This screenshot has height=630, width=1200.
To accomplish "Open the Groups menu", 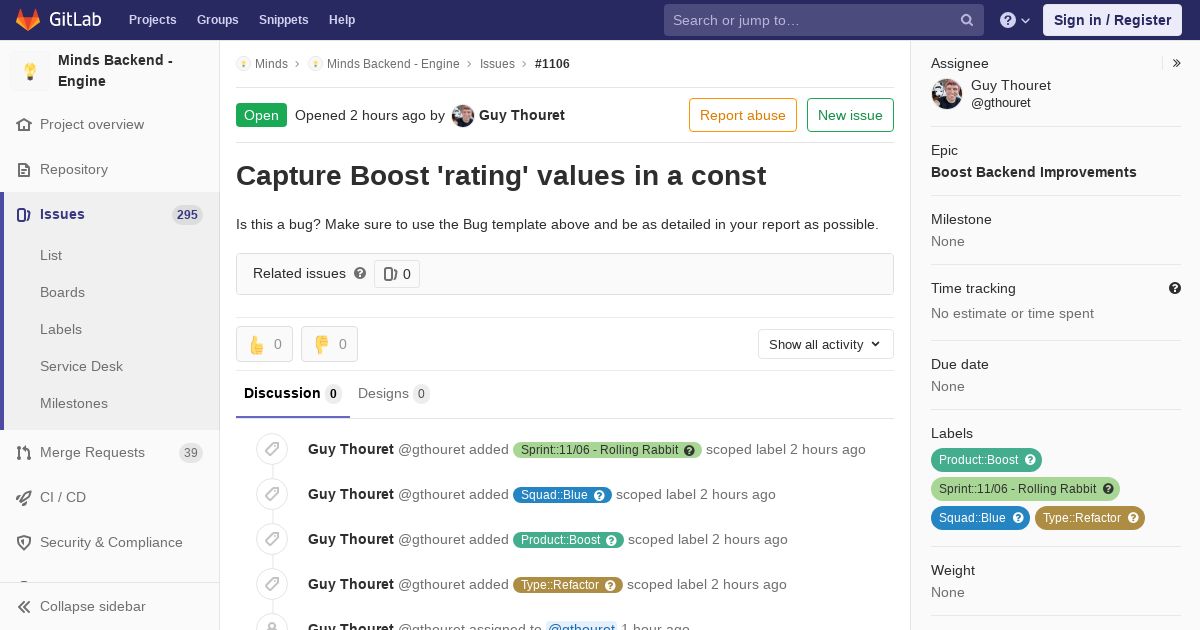I will [x=217, y=20].
